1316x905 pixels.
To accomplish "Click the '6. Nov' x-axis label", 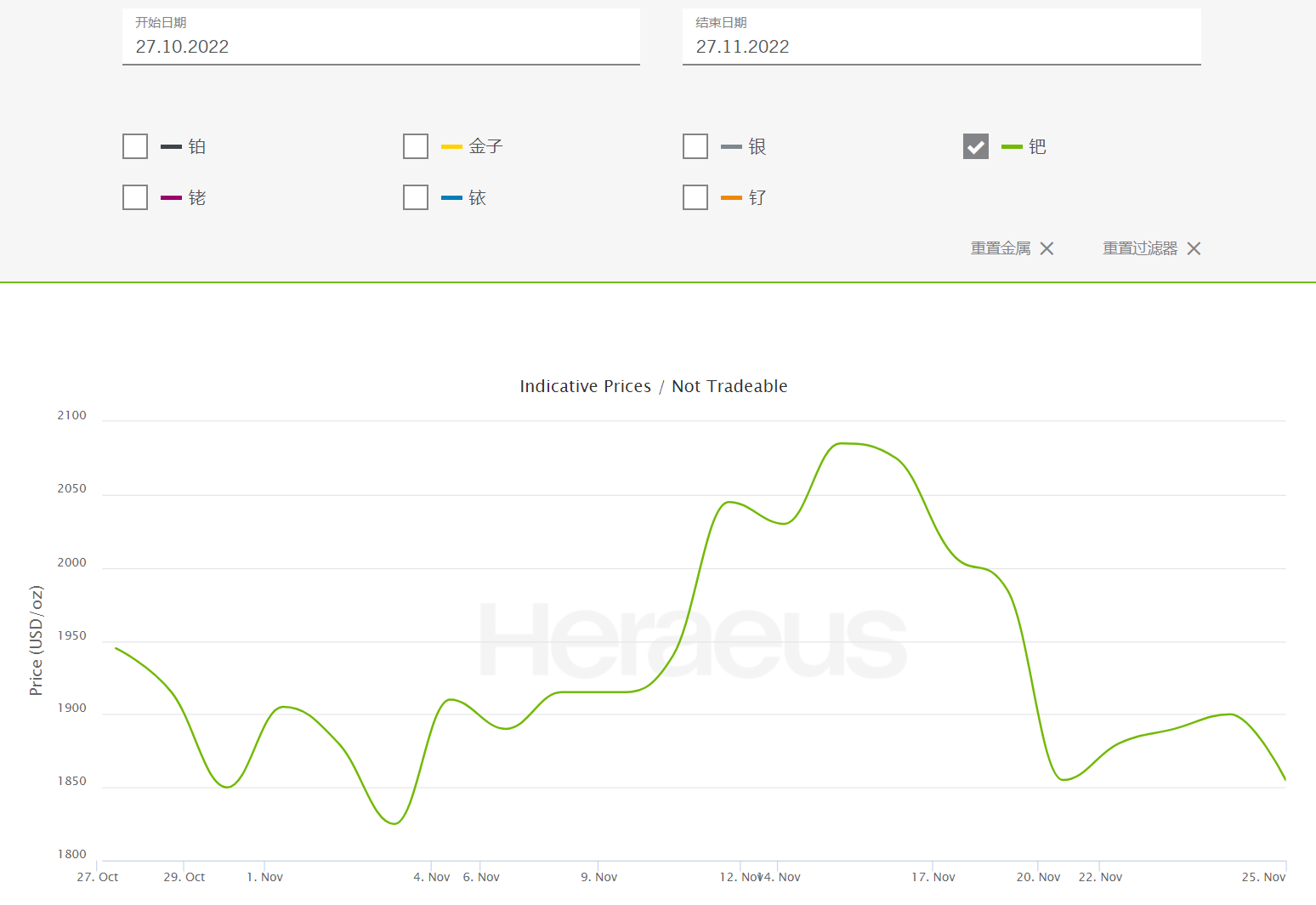I will click(481, 877).
